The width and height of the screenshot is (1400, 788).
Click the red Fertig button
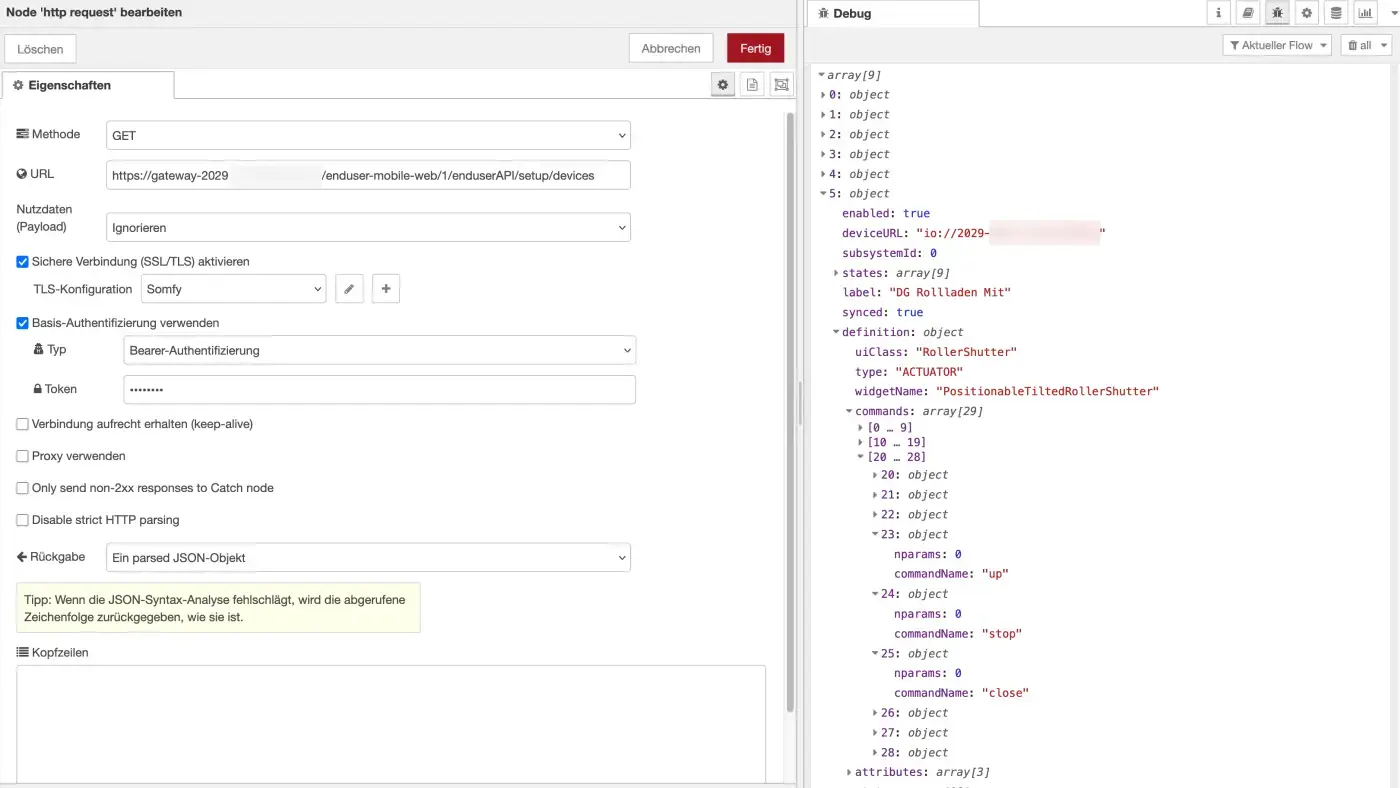coord(755,48)
